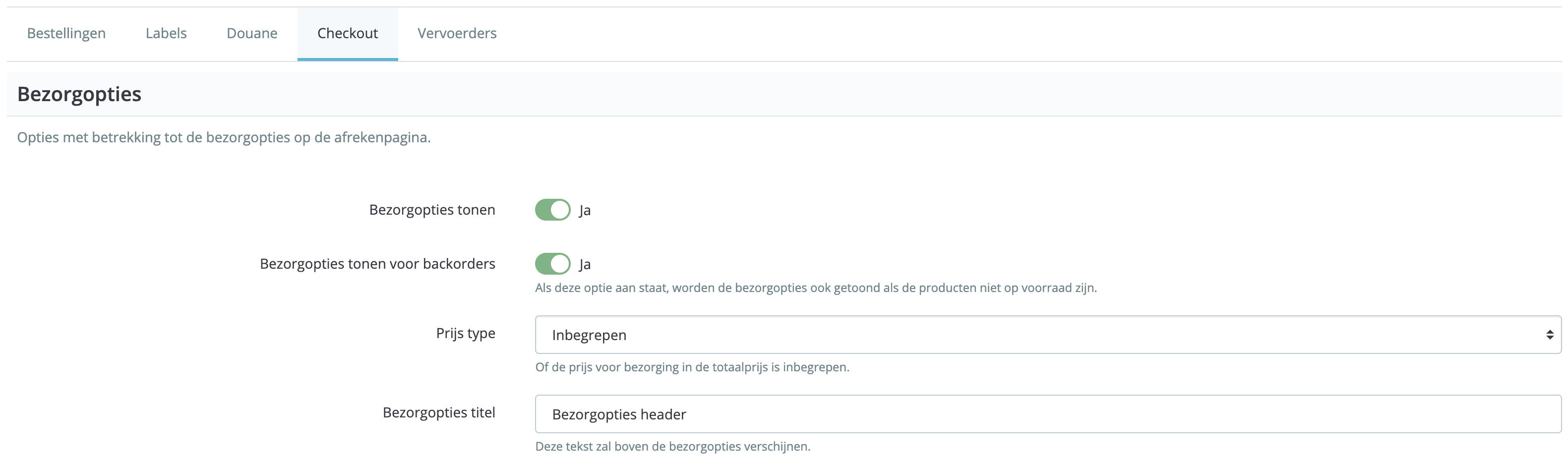Screen dimensions: 1568x466
Task: Select the text Bezorgopties header
Action: (x=618, y=413)
